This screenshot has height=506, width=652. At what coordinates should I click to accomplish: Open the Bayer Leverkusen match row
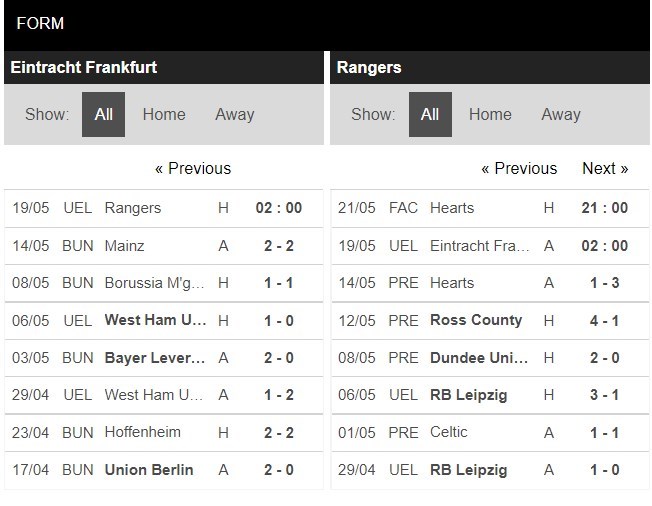pos(155,358)
